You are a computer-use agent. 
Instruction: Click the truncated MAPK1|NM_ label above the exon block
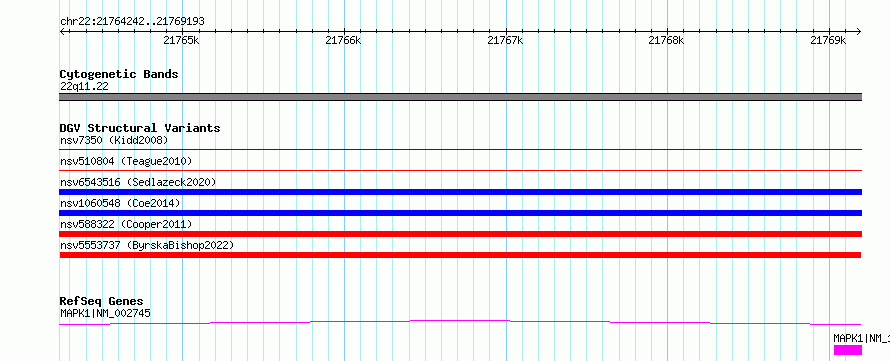coord(861,338)
